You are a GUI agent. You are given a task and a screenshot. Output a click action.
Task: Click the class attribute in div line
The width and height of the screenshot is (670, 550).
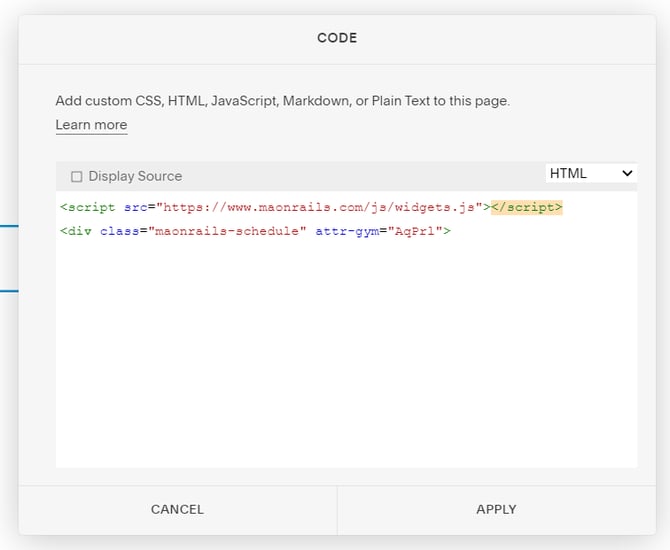(x=119, y=231)
